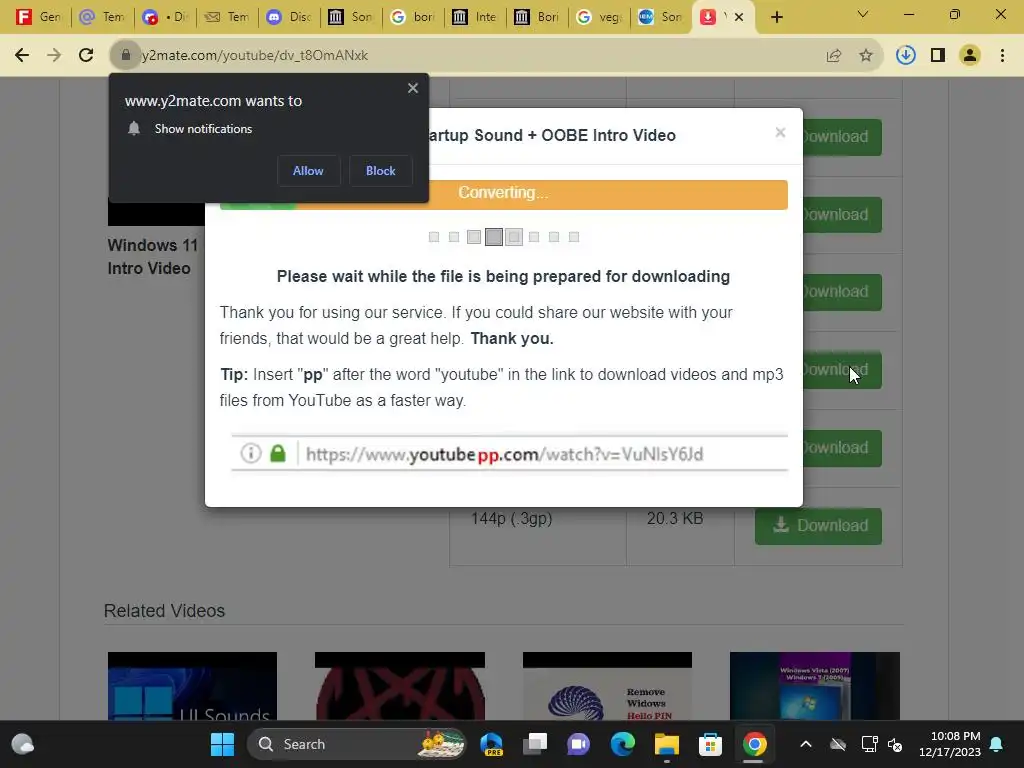Switch to the first 'Tem' tab

click(x=101, y=17)
